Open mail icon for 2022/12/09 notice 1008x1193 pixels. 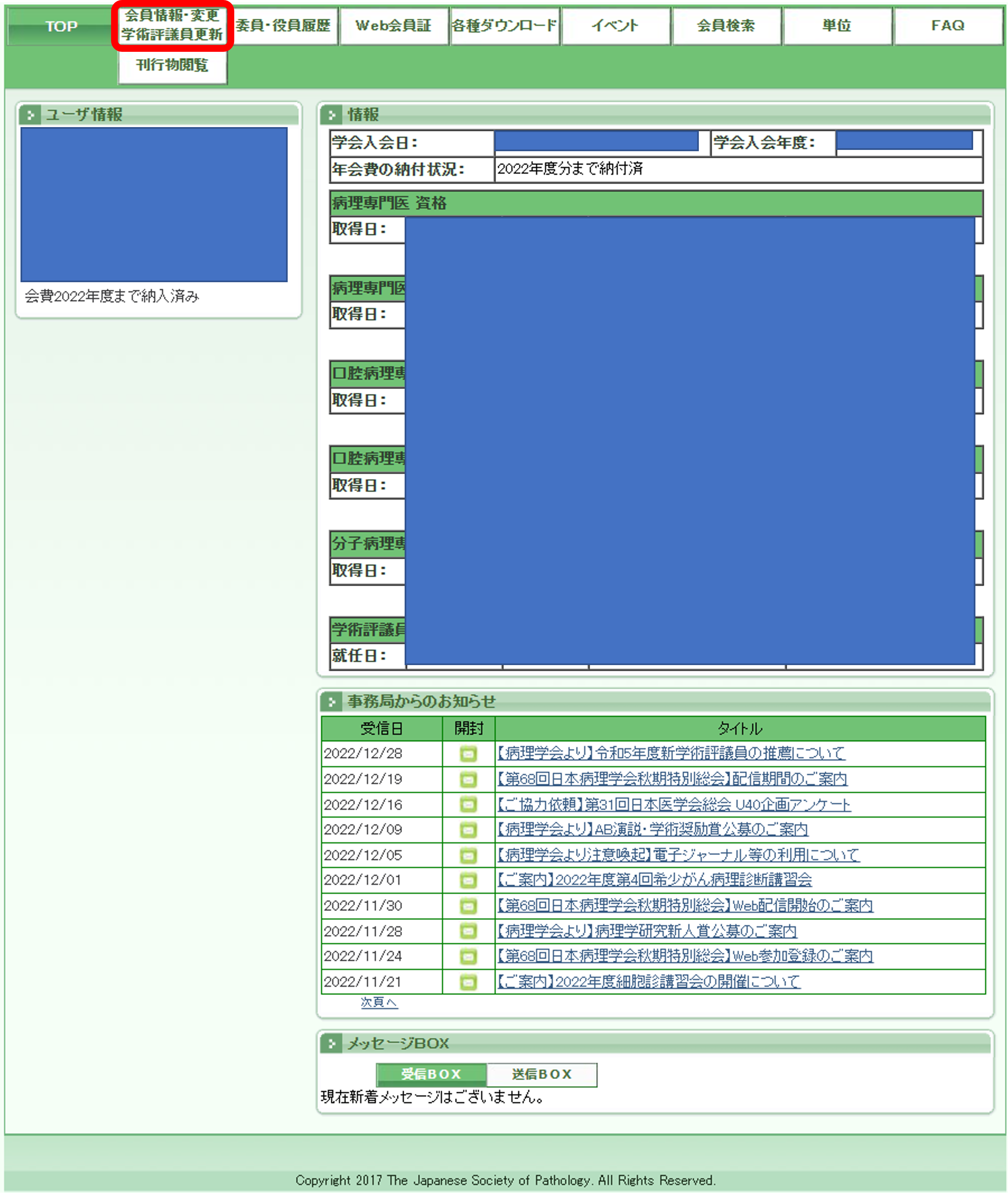pos(468,830)
